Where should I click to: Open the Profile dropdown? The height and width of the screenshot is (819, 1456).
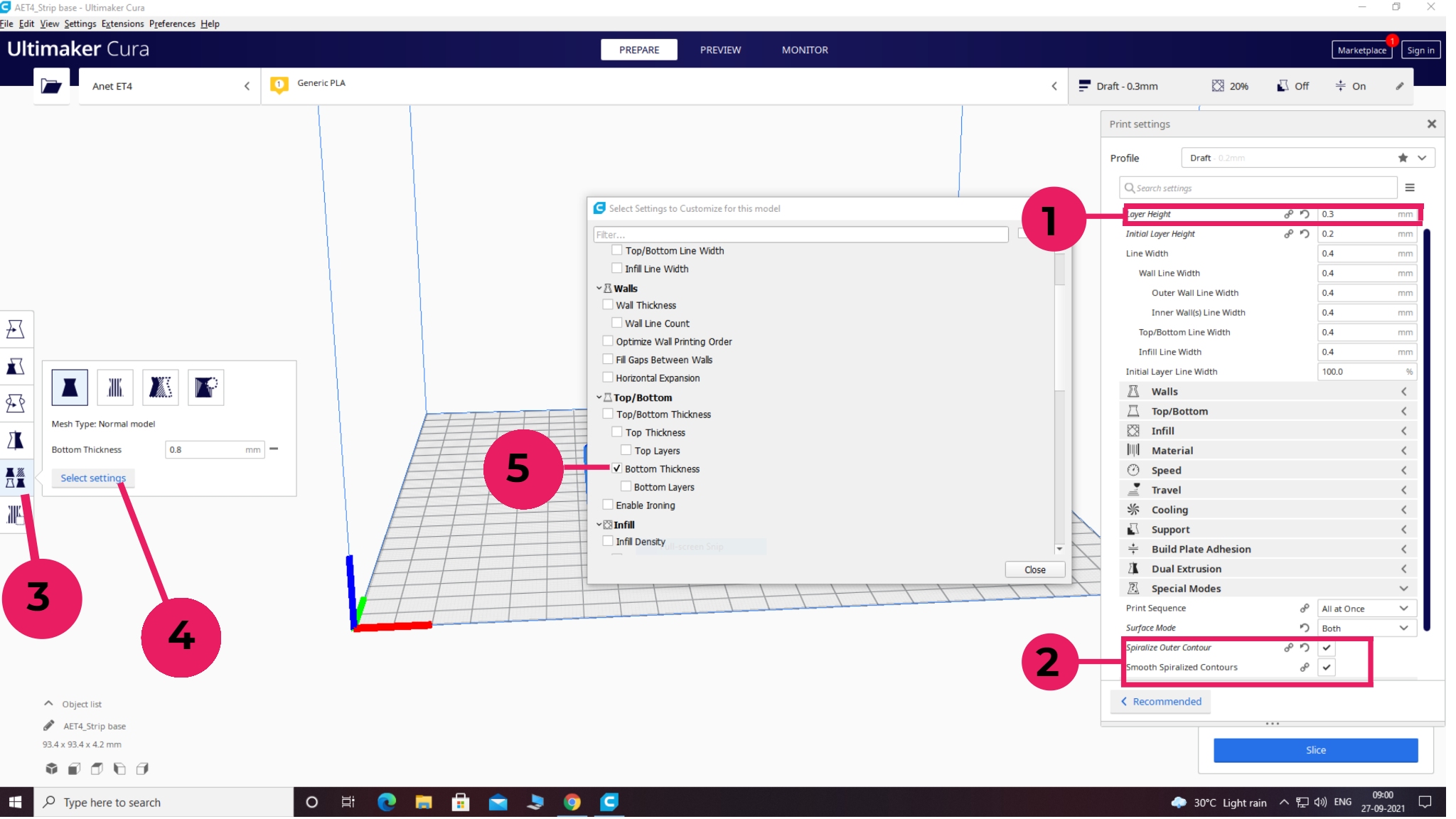tap(1308, 158)
